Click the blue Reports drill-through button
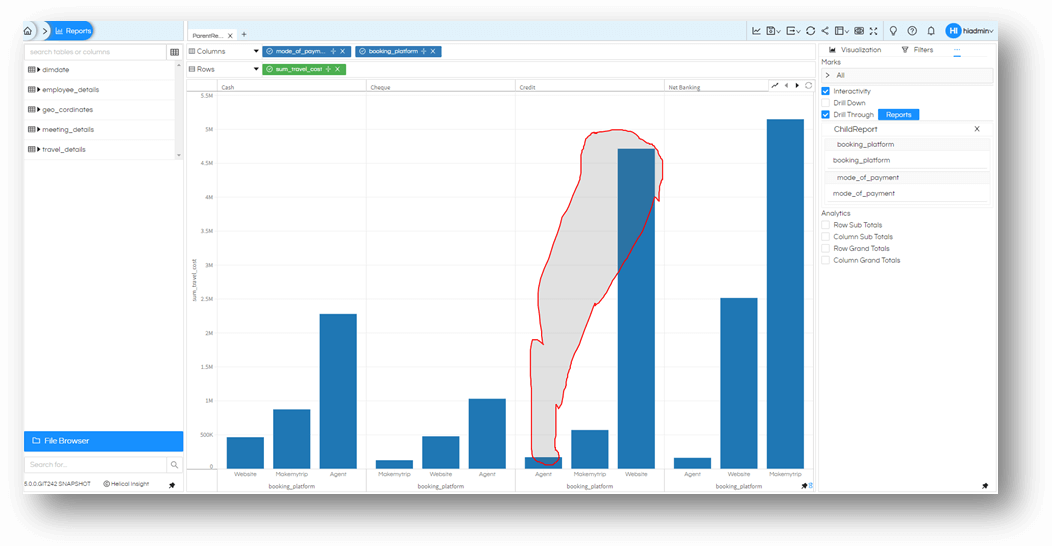 (x=898, y=115)
